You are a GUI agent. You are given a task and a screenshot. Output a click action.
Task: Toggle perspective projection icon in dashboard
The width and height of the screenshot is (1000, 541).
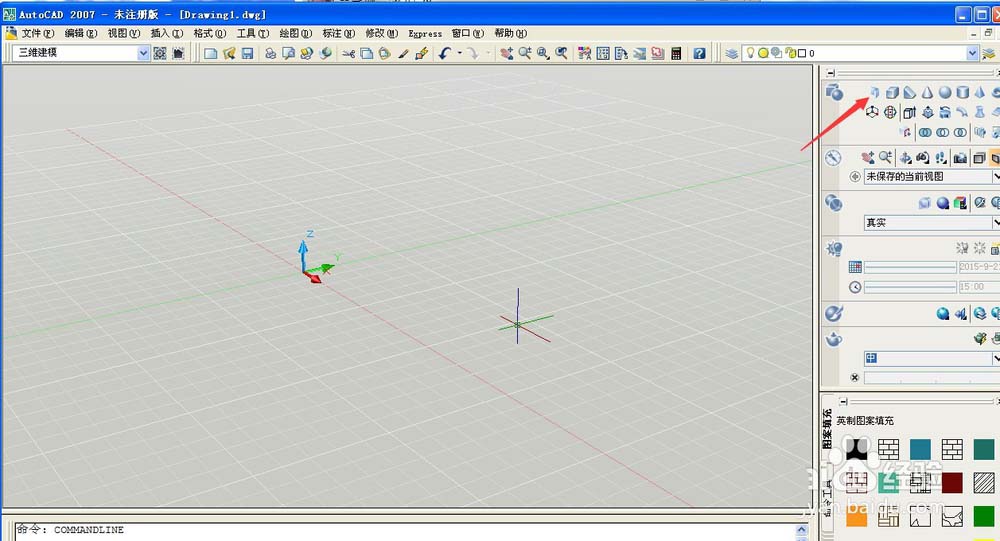(995, 157)
